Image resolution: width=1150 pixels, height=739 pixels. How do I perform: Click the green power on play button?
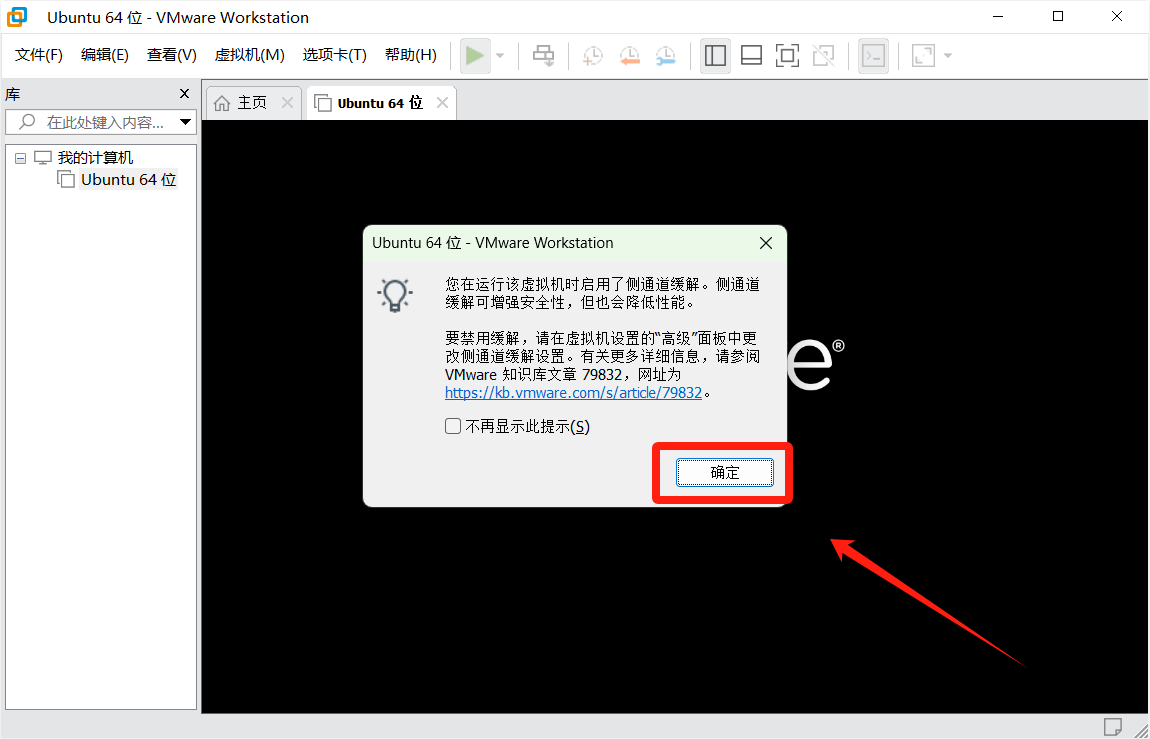pos(475,56)
